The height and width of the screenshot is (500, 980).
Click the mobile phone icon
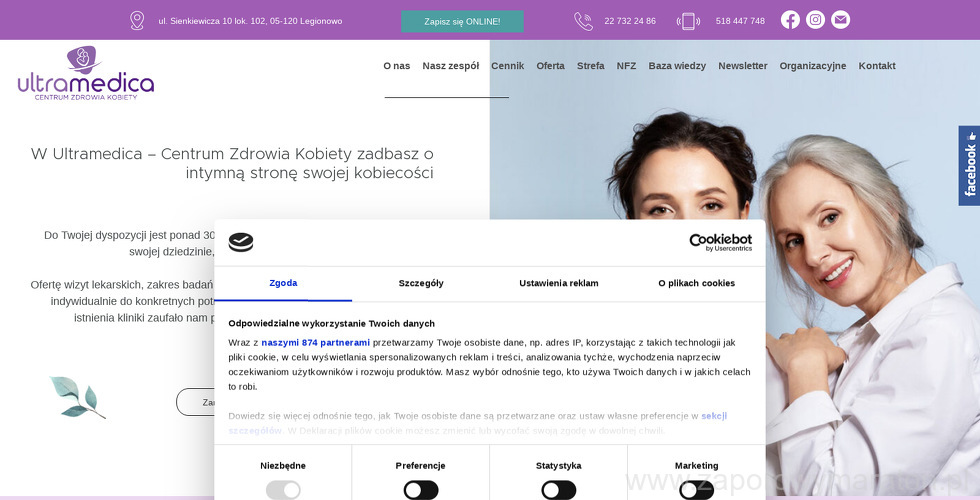tap(688, 21)
